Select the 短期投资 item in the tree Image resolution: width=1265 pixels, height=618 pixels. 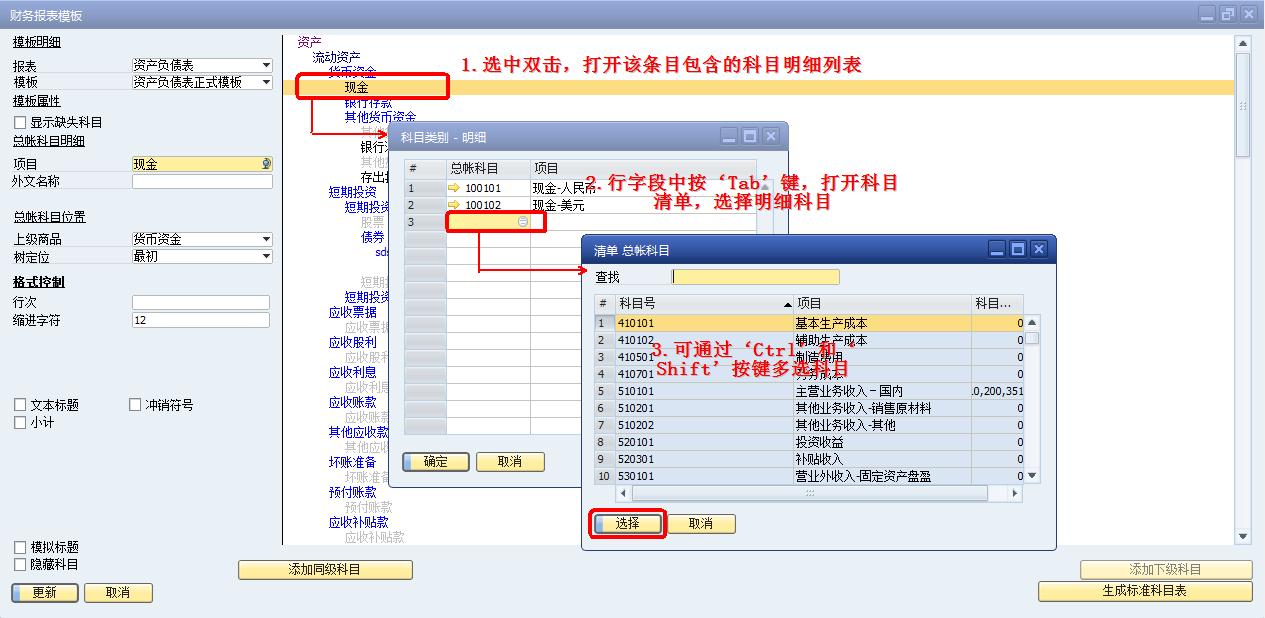coord(352,192)
